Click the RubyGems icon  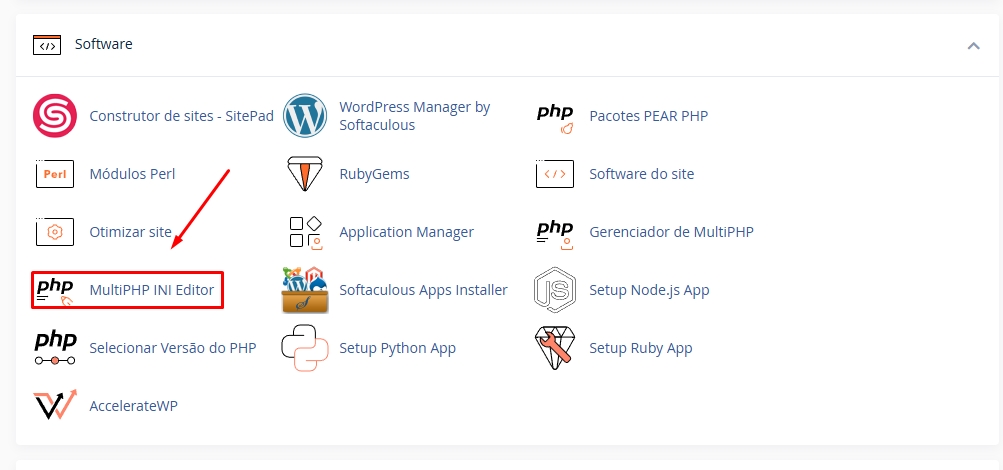[305, 174]
